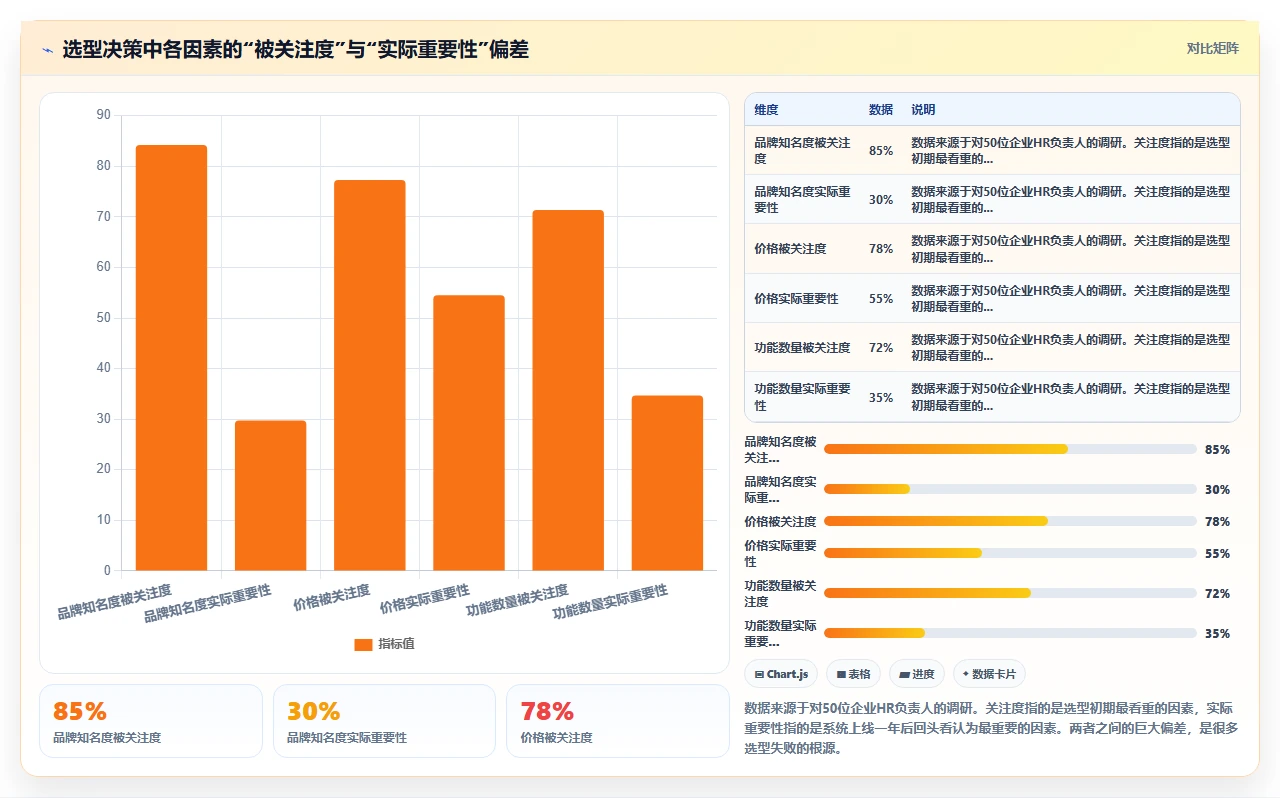Viewport: 1280px width, 798px height.
Task: Select table row 价格实际重要性
Action: coord(992,298)
